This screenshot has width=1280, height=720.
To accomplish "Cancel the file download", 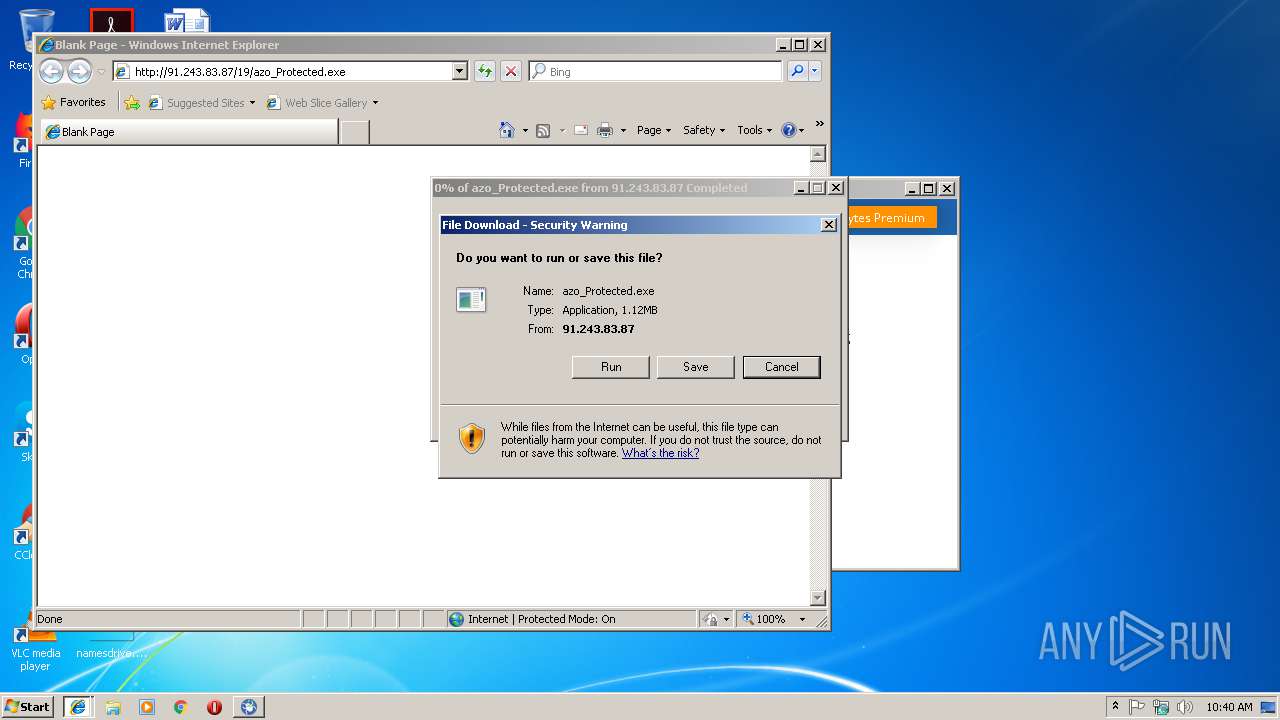I will (x=782, y=367).
